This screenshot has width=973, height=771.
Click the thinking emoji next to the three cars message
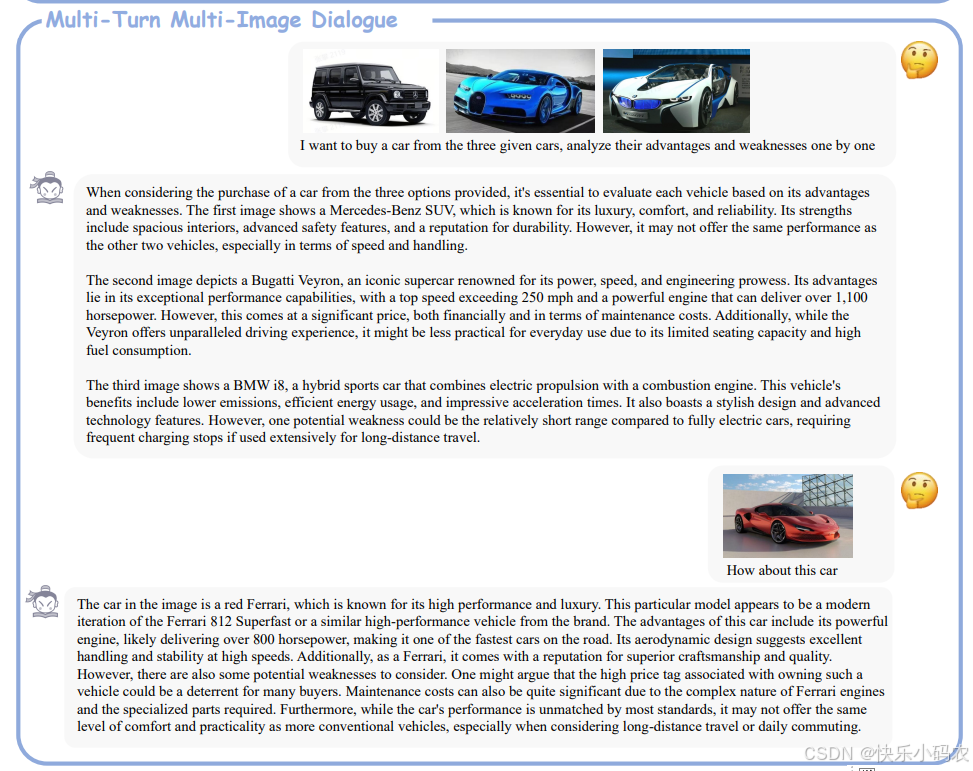coord(919,60)
